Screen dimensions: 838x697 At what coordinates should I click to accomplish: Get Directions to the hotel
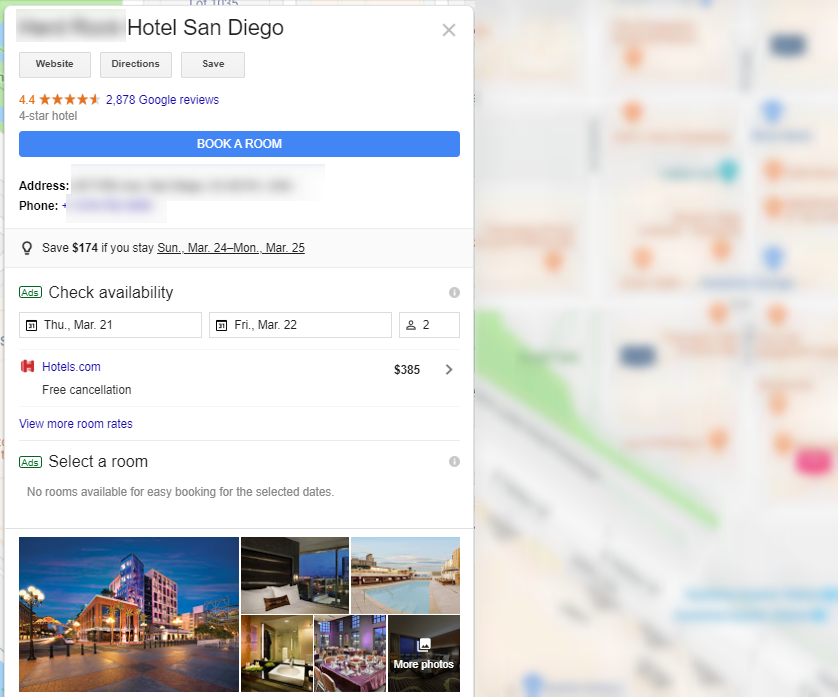point(136,64)
